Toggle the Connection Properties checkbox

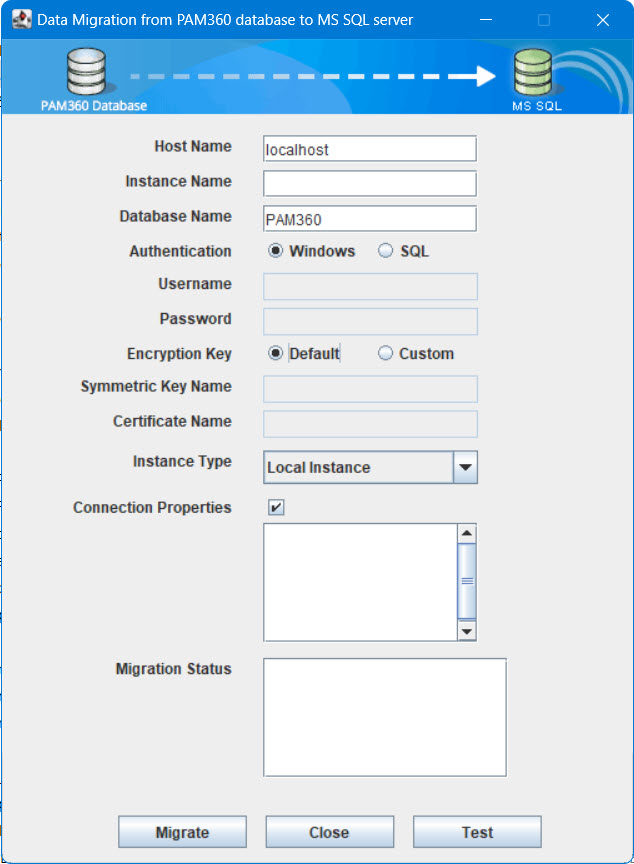(x=277, y=507)
